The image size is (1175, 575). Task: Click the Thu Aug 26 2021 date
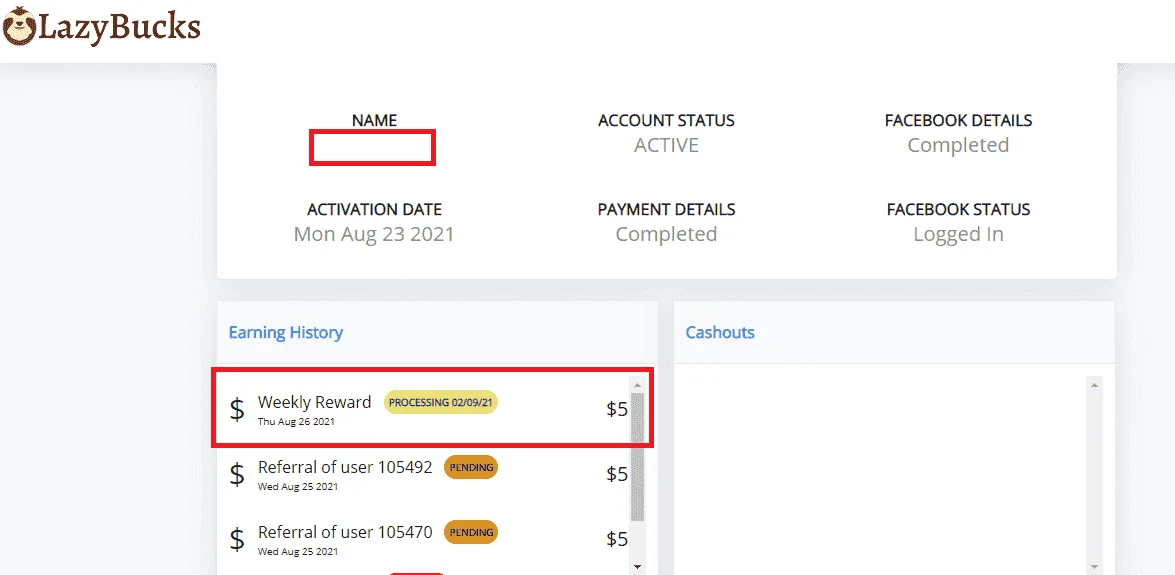click(296, 421)
